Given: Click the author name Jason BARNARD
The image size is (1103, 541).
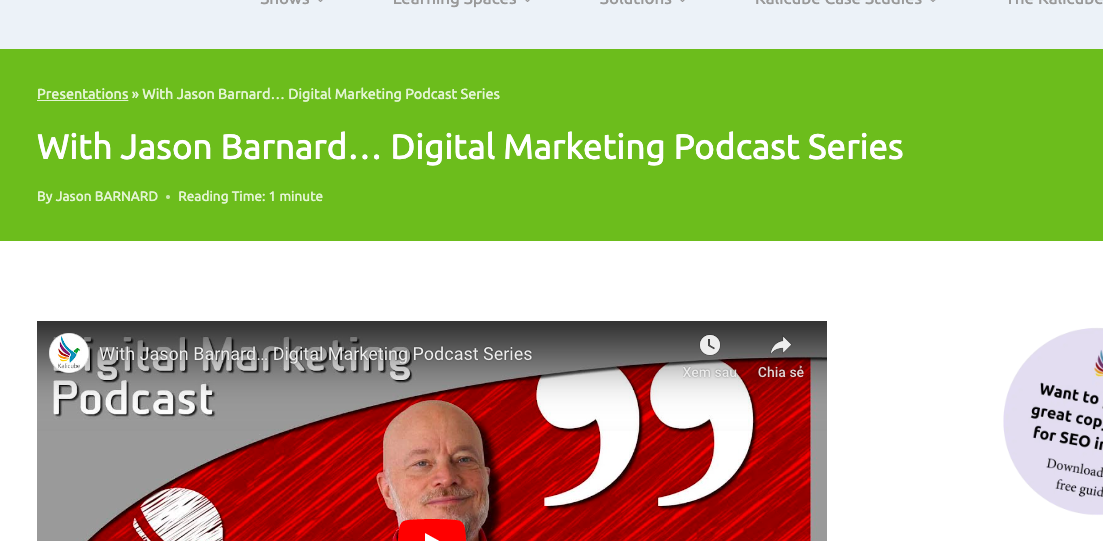Looking at the screenshot, I should pos(107,196).
